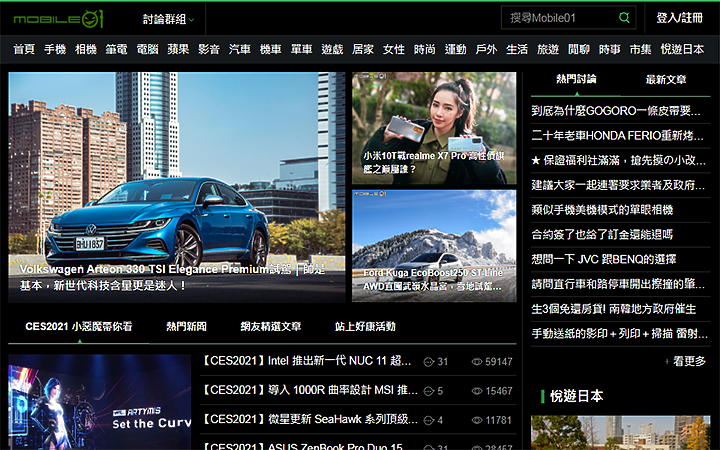Screen dimensions: 720x450
Task: Open 小米10T戰realme X7 Pro article thumbnail
Action: coord(434,129)
